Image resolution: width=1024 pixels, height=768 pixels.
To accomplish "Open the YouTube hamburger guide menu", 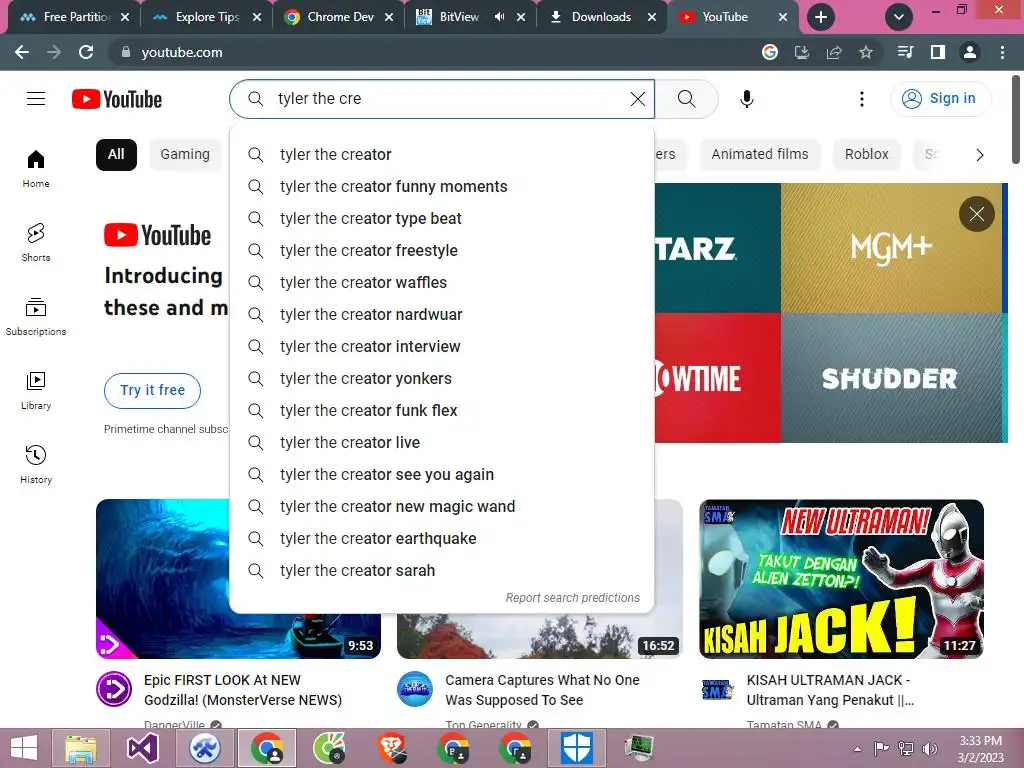I will tap(36, 99).
